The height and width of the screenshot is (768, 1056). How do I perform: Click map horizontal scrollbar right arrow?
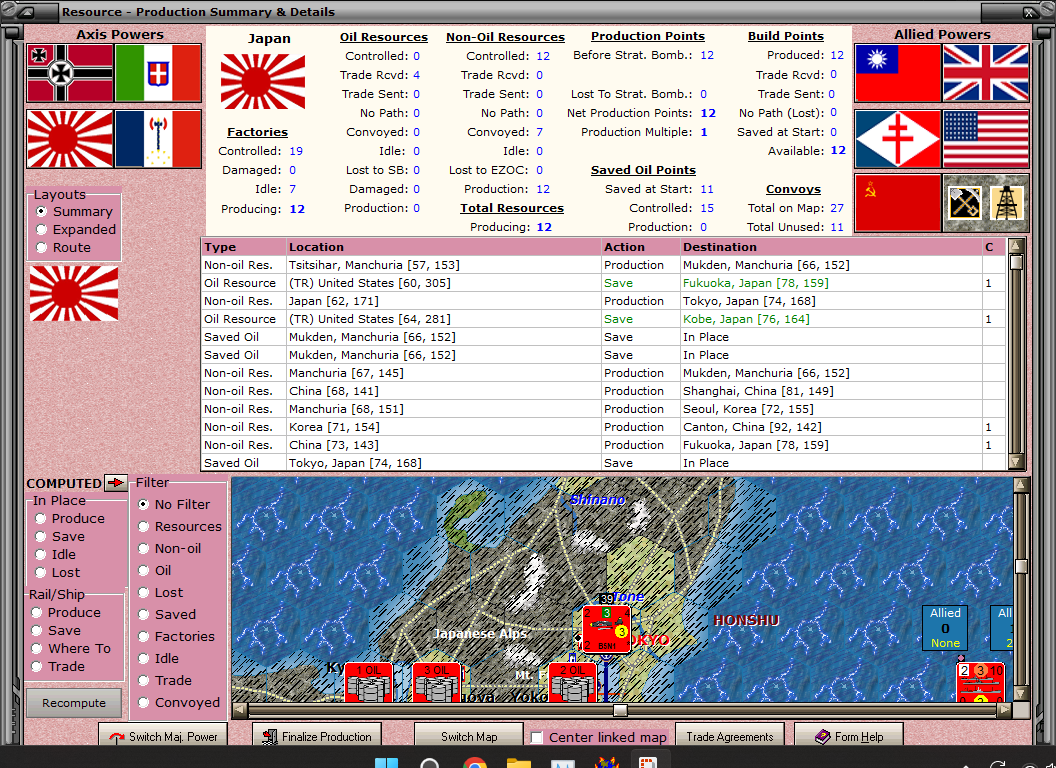tap(1004, 710)
